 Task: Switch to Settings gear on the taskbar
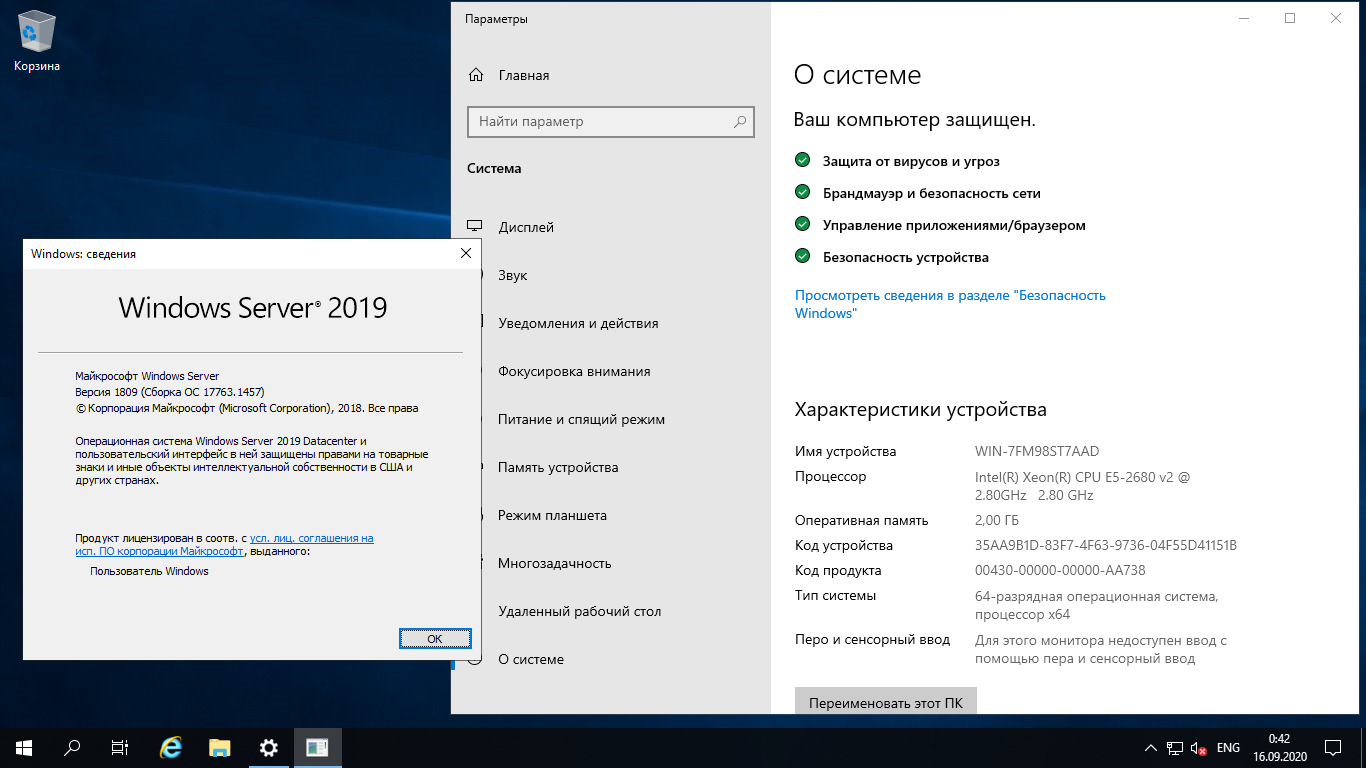pos(268,748)
